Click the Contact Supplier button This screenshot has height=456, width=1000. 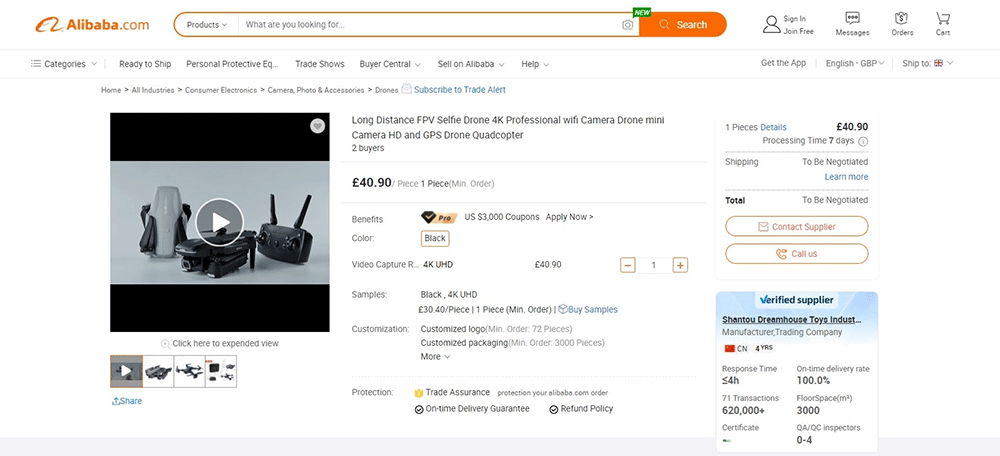click(796, 227)
